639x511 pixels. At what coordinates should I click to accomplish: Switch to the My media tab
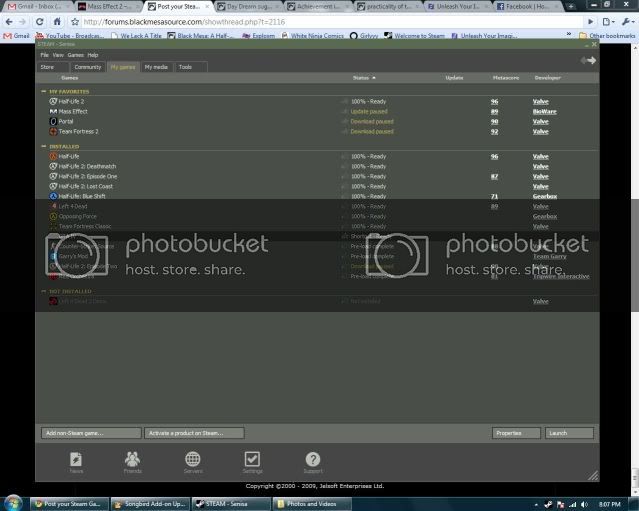(x=156, y=67)
